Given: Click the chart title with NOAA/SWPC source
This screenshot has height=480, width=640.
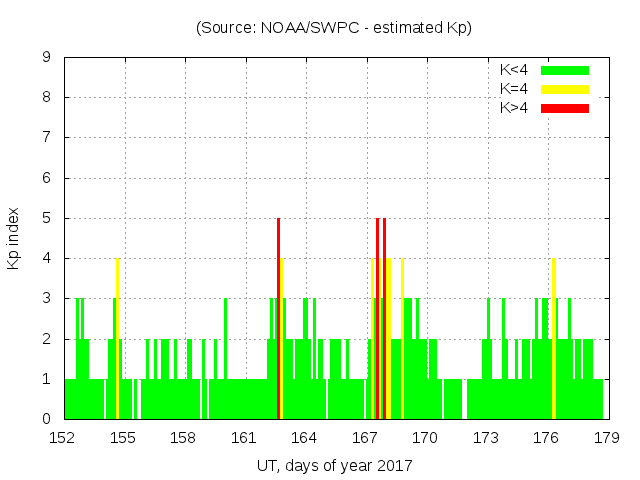Looking at the screenshot, I should [x=334, y=27].
